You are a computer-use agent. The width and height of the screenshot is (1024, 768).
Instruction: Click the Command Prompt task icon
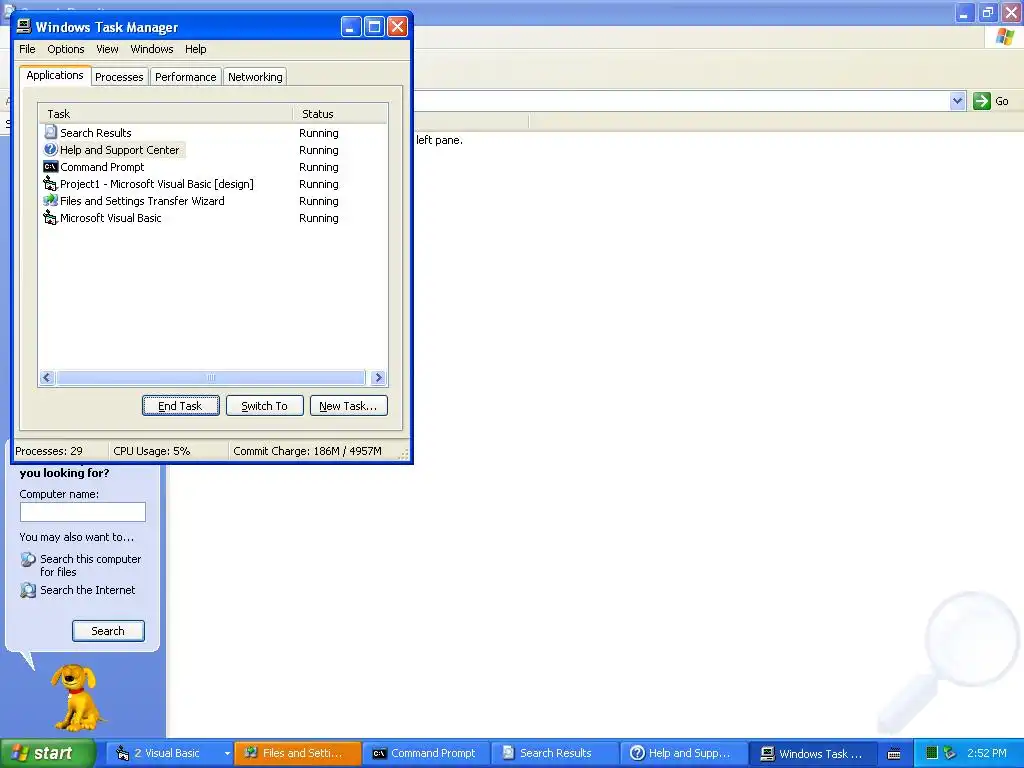click(50, 167)
